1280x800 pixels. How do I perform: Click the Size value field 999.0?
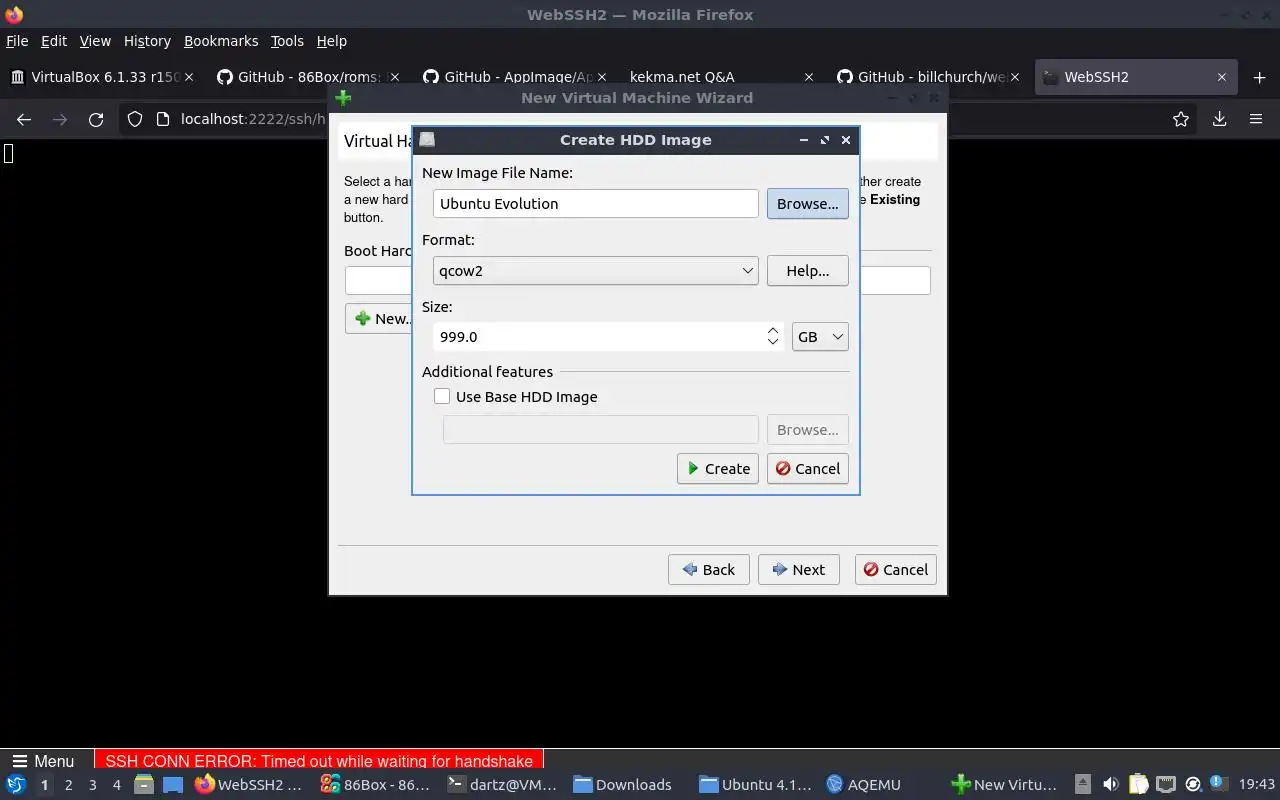[x=600, y=337]
